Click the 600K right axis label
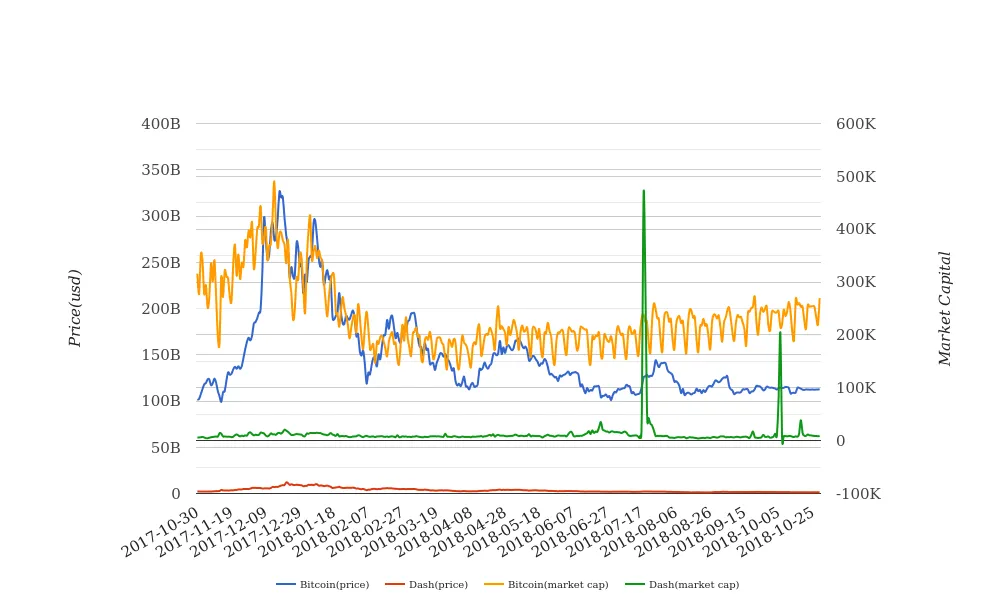Image resolution: width=1008 pixels, height=616 pixels. tap(856, 123)
